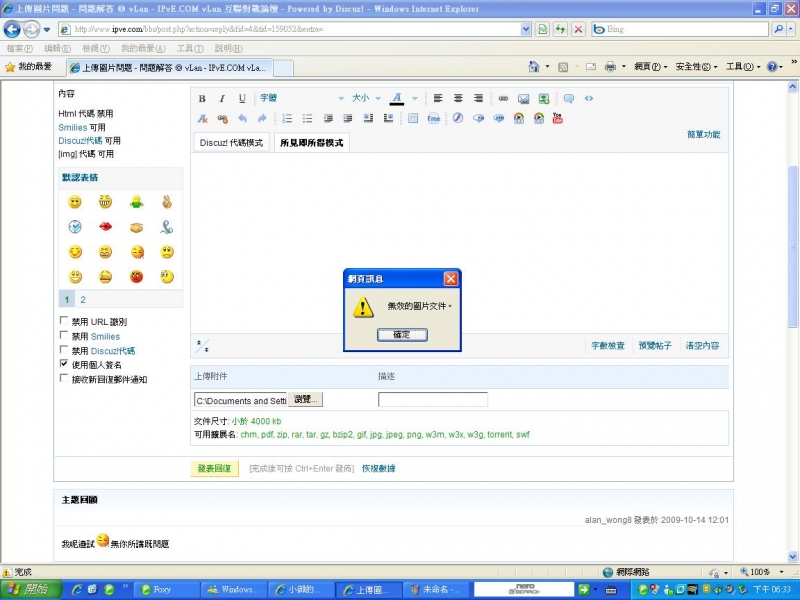Switch to Discuz! 代碼模式 tab
This screenshot has height=600, width=800.
click(231, 142)
